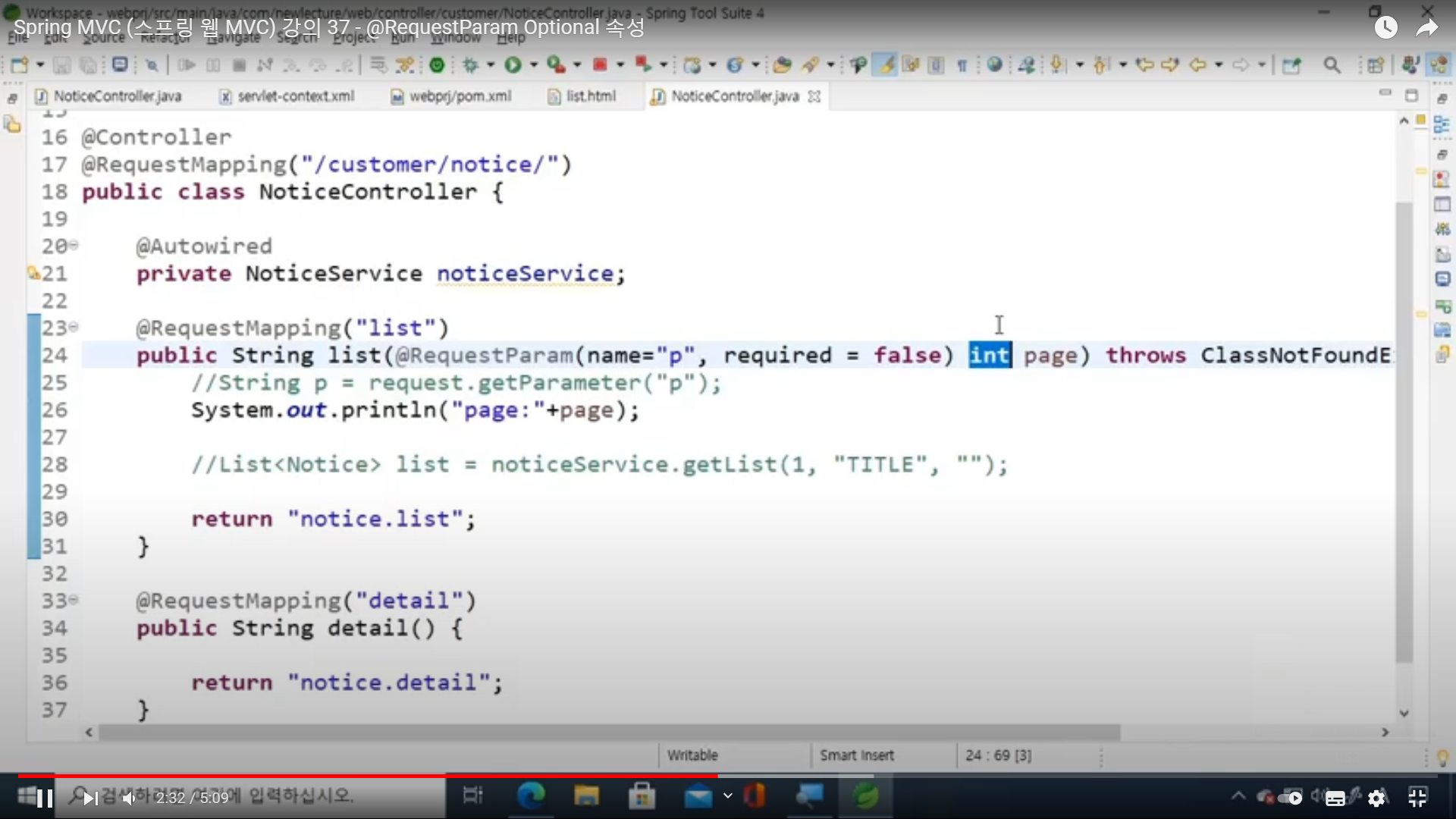Click the Open Perspective icon
Image resolution: width=1456 pixels, height=819 pixels.
(x=1376, y=65)
